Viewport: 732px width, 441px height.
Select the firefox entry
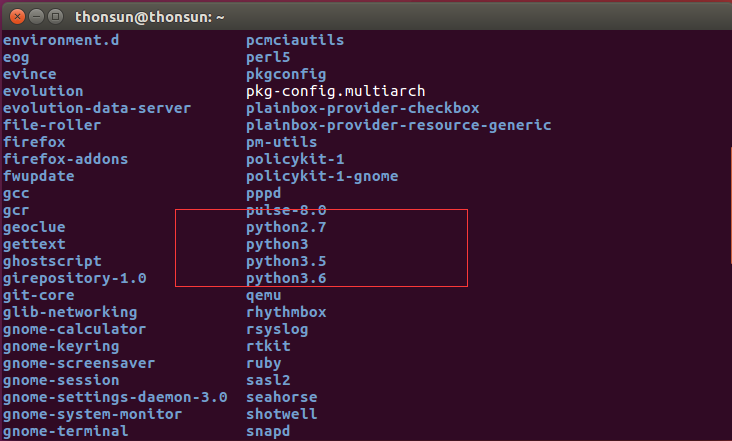point(34,142)
